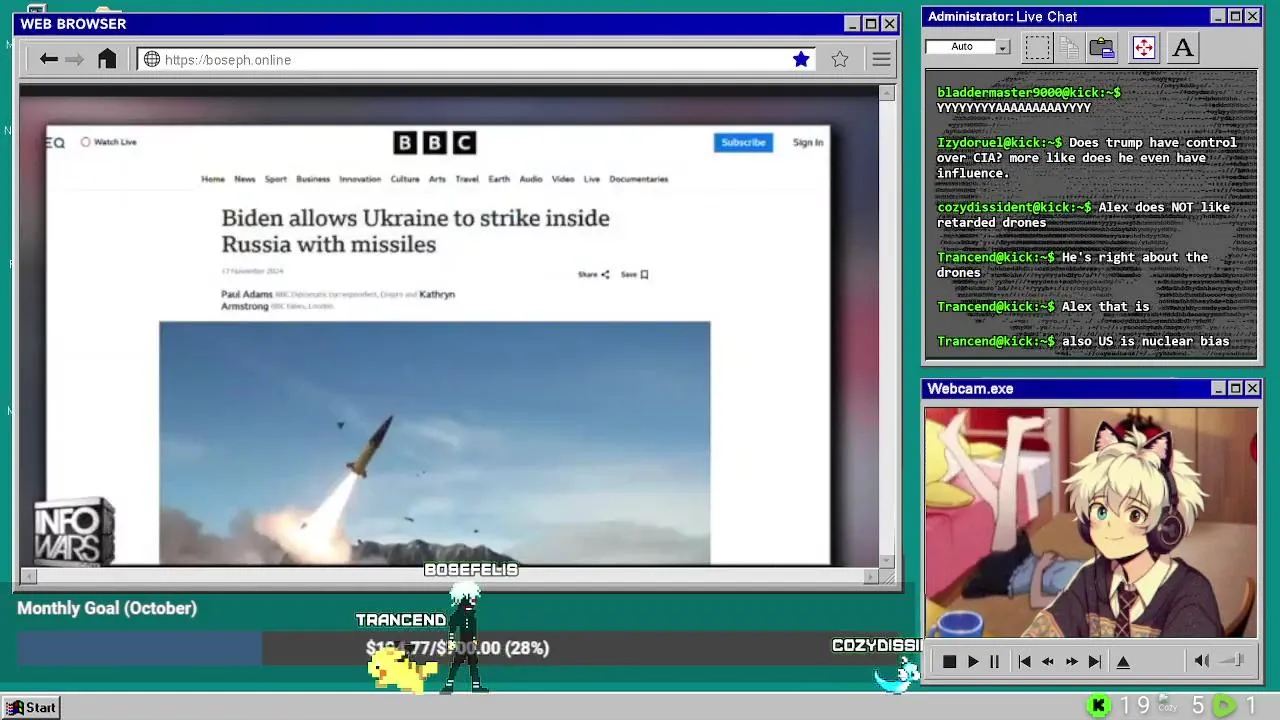Click Watch Live on BBC page
Viewport: 1280px width, 720px height.
tap(109, 142)
